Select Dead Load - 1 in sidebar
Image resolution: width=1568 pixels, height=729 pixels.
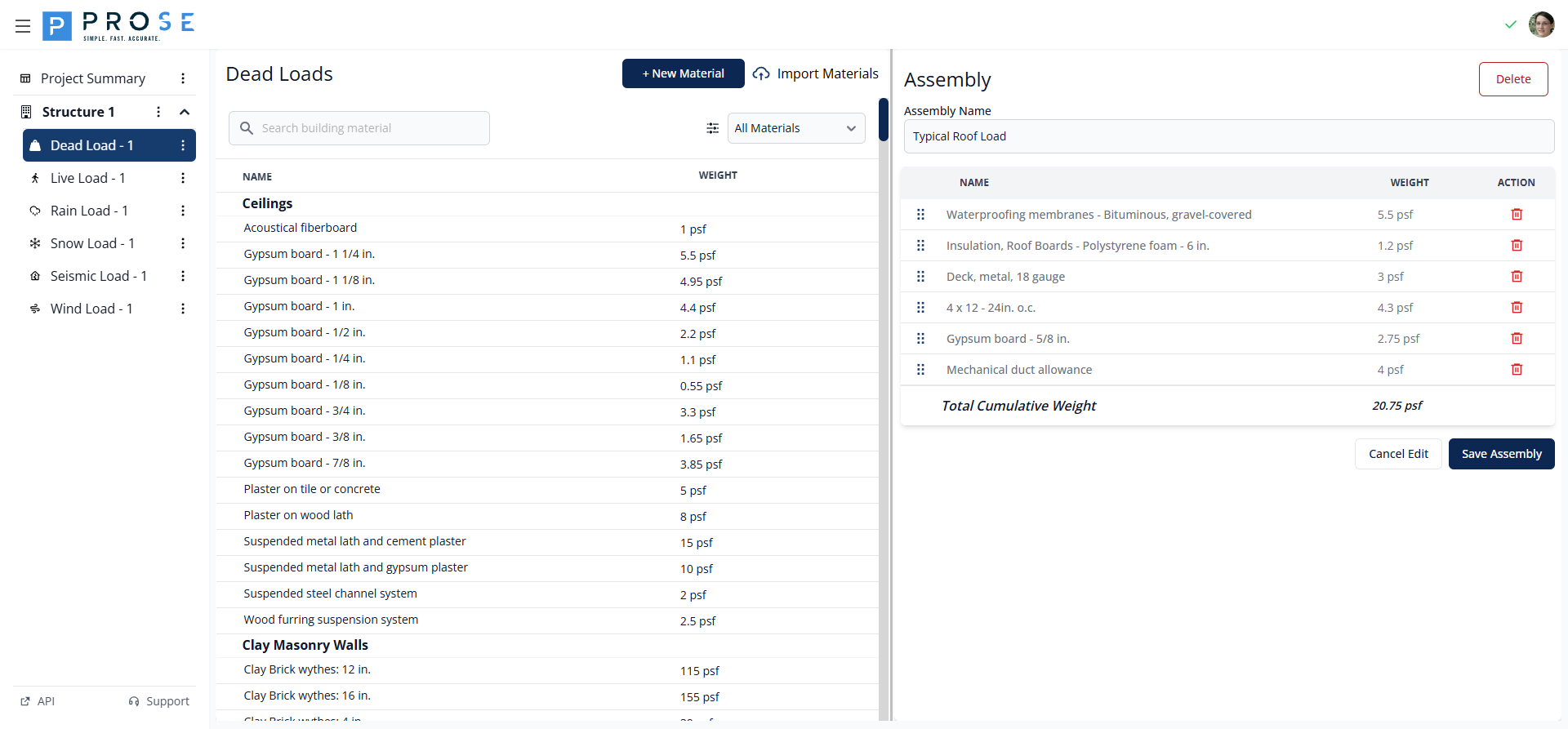click(x=109, y=145)
